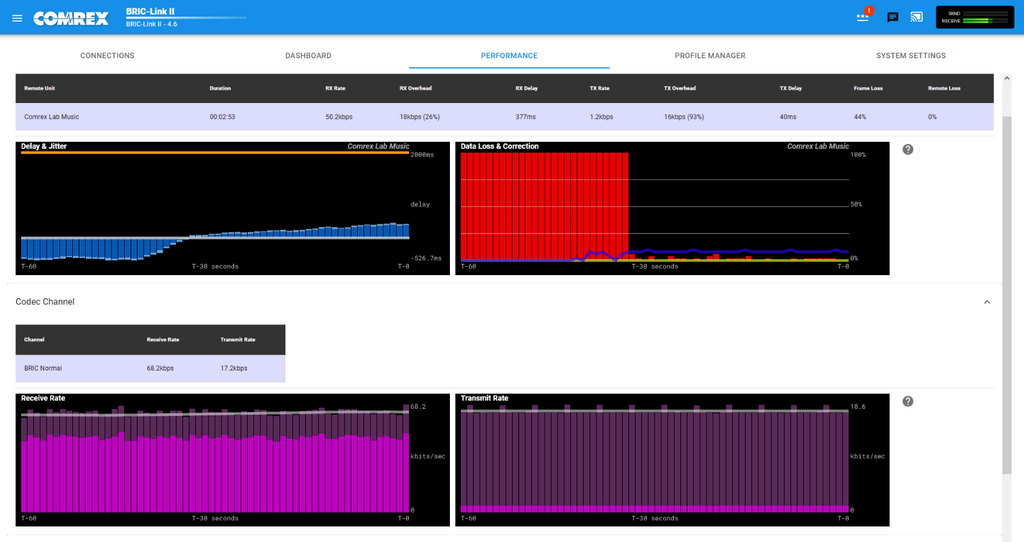Go to the Profile Manager tab
Viewport: 1024px width, 542px height.
[710, 56]
